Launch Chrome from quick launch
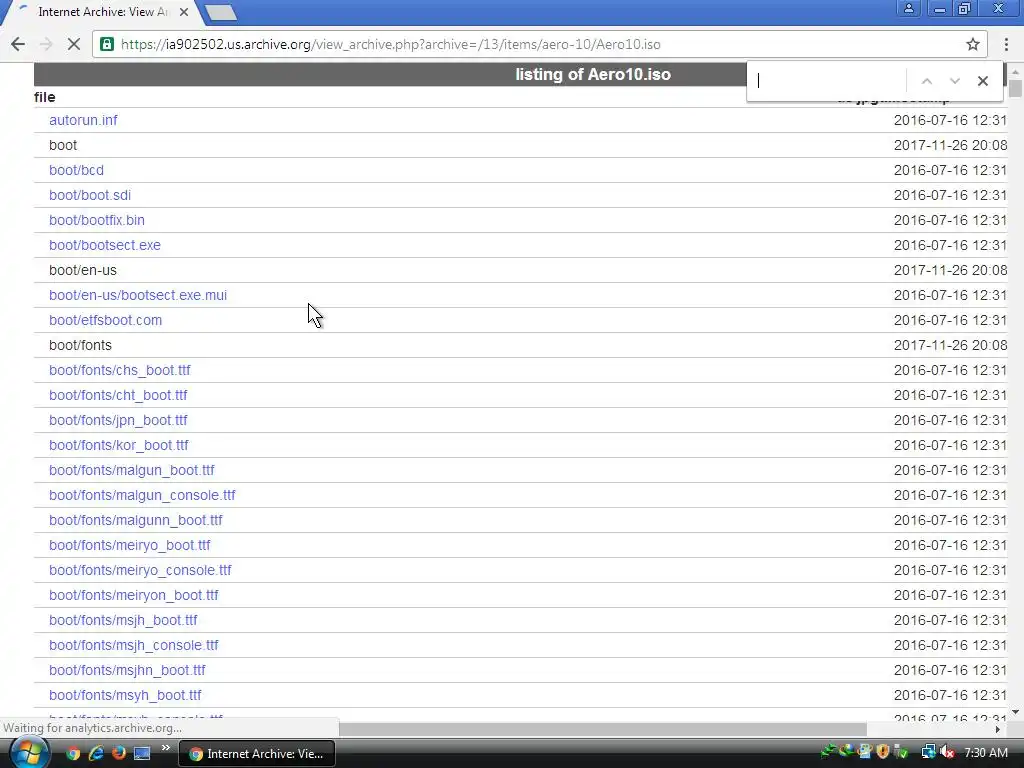This screenshot has width=1024, height=768. click(73, 754)
